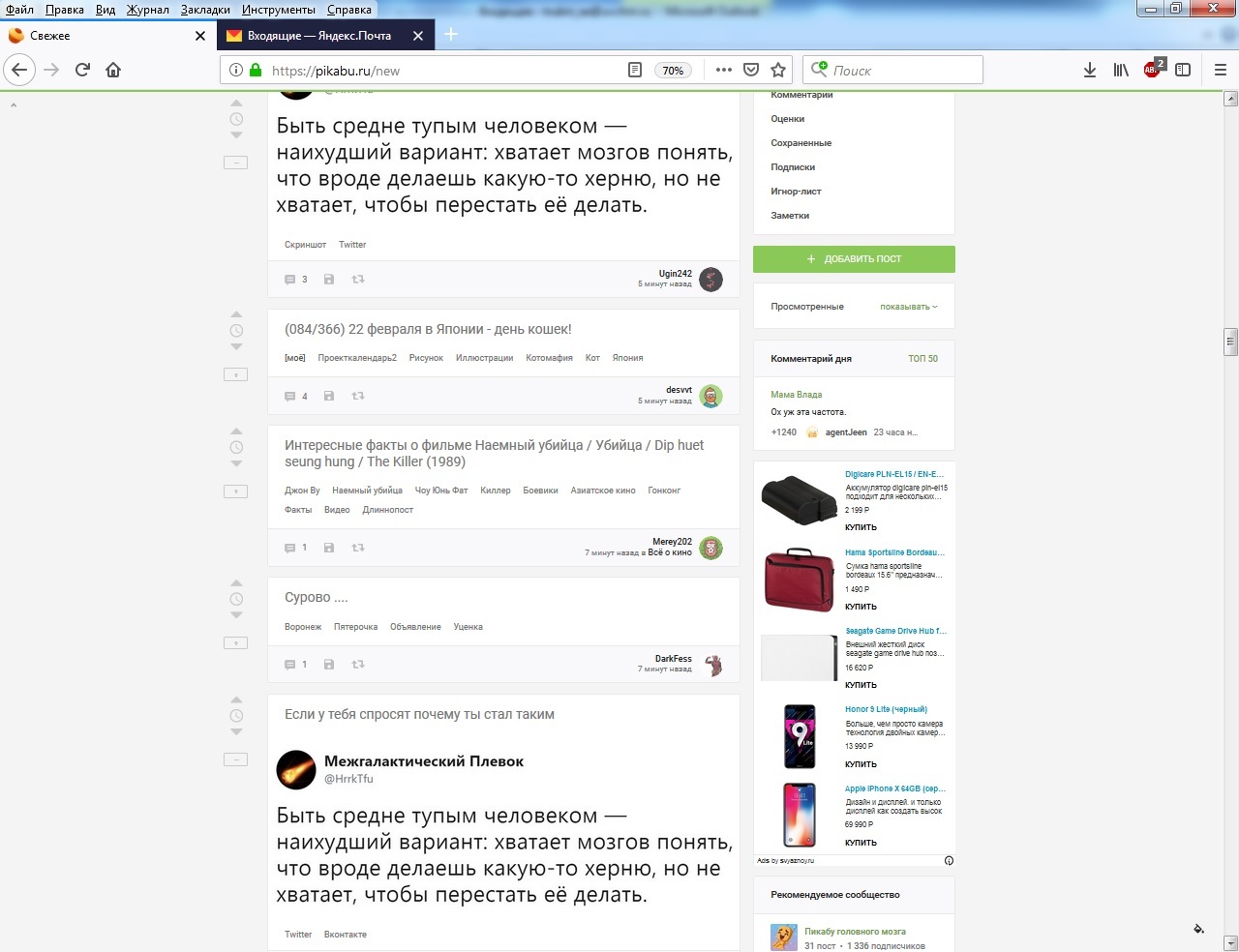Expand the Firefox hamburger menu
The height and width of the screenshot is (952, 1239).
coord(1220,70)
